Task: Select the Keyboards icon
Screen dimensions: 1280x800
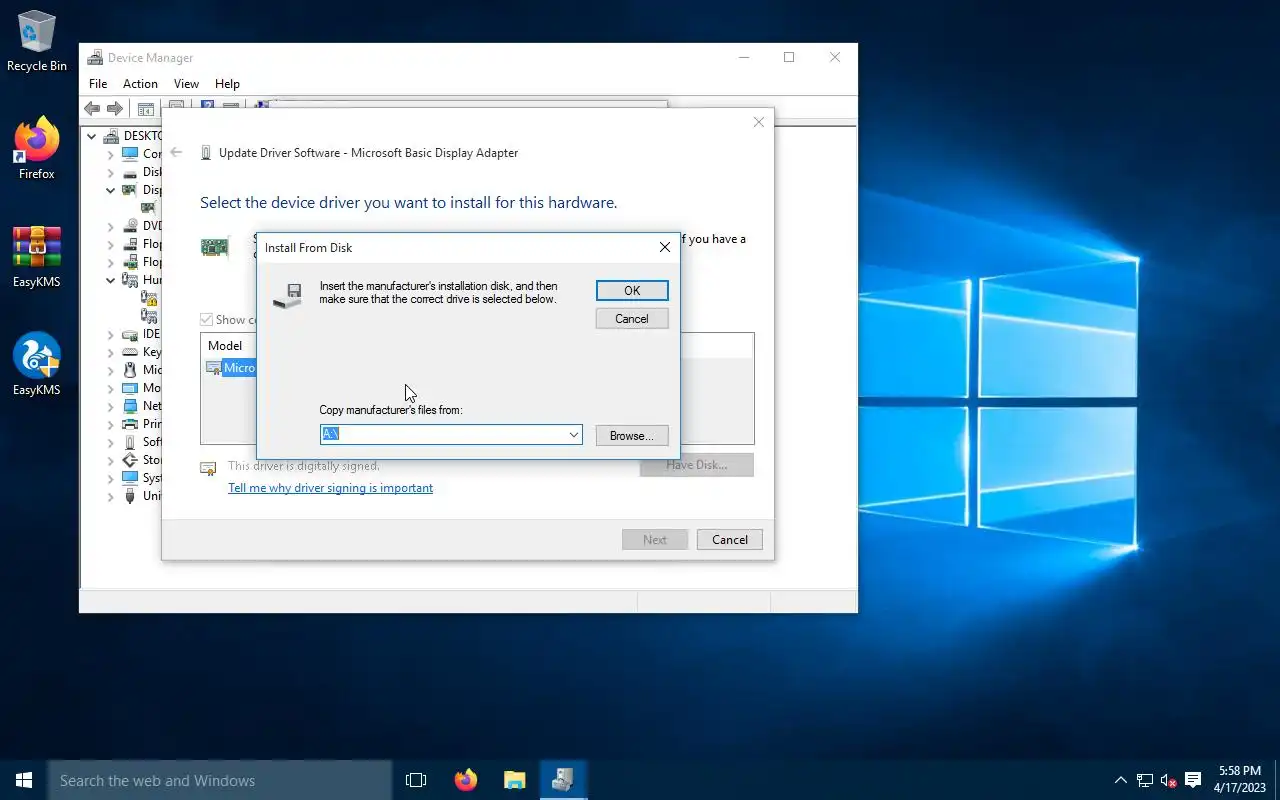Action: pyautogui.click(x=130, y=352)
